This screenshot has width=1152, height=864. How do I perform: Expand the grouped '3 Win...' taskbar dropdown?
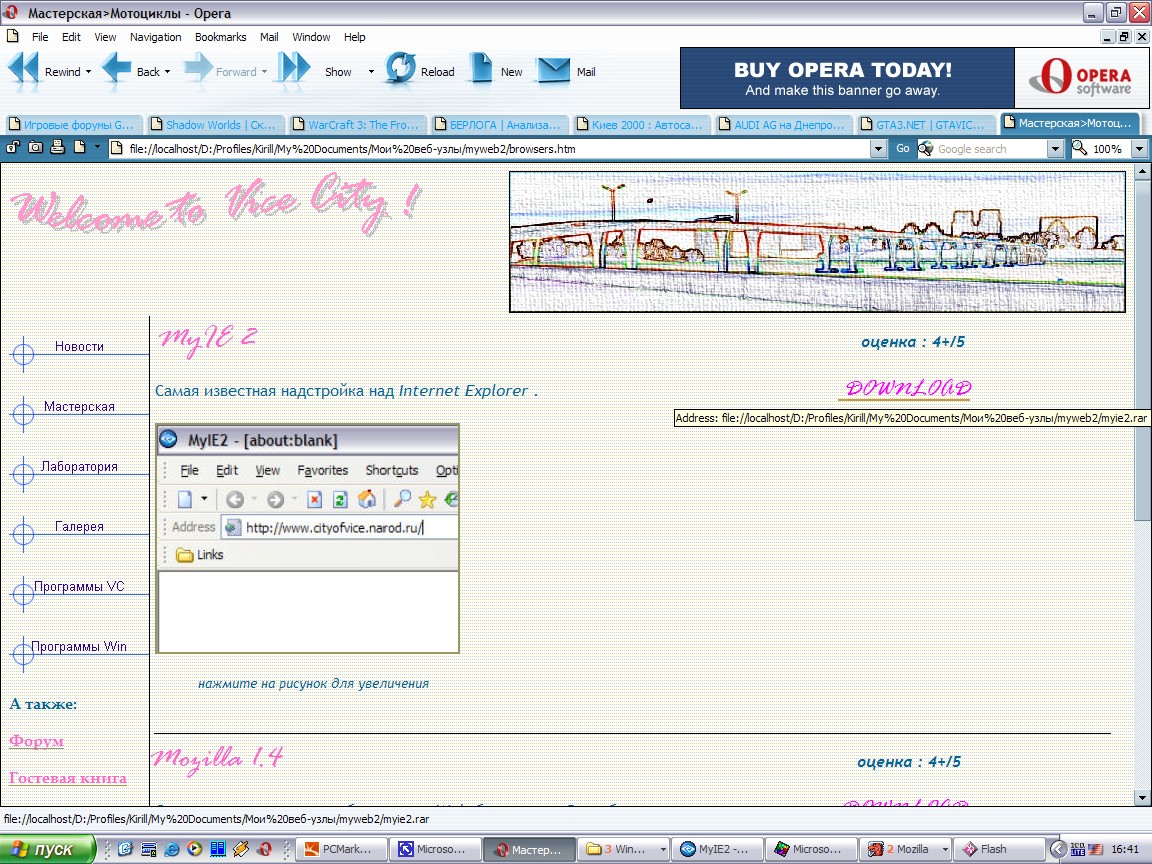tap(663, 849)
